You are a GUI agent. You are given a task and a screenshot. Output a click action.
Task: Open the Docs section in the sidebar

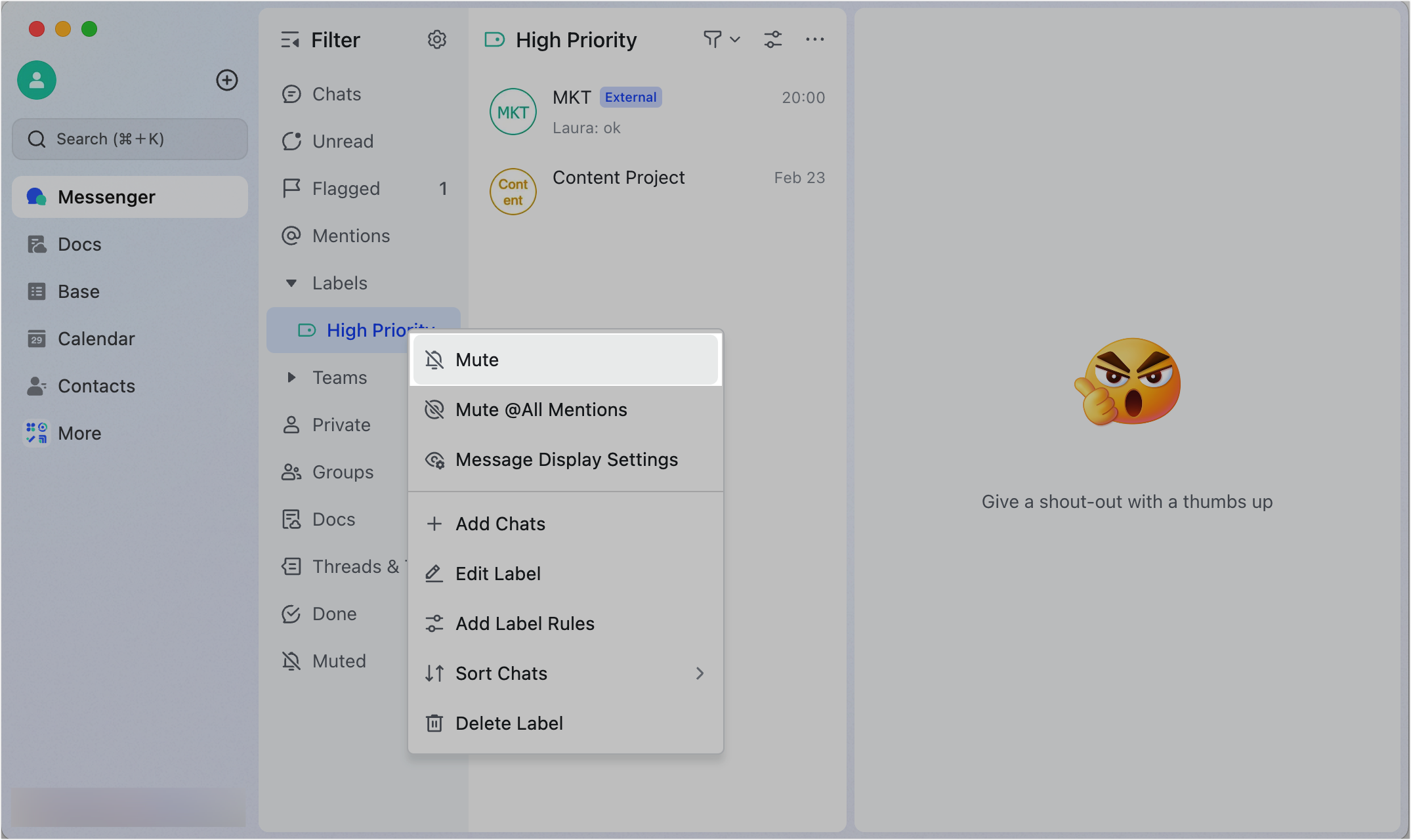tap(79, 243)
